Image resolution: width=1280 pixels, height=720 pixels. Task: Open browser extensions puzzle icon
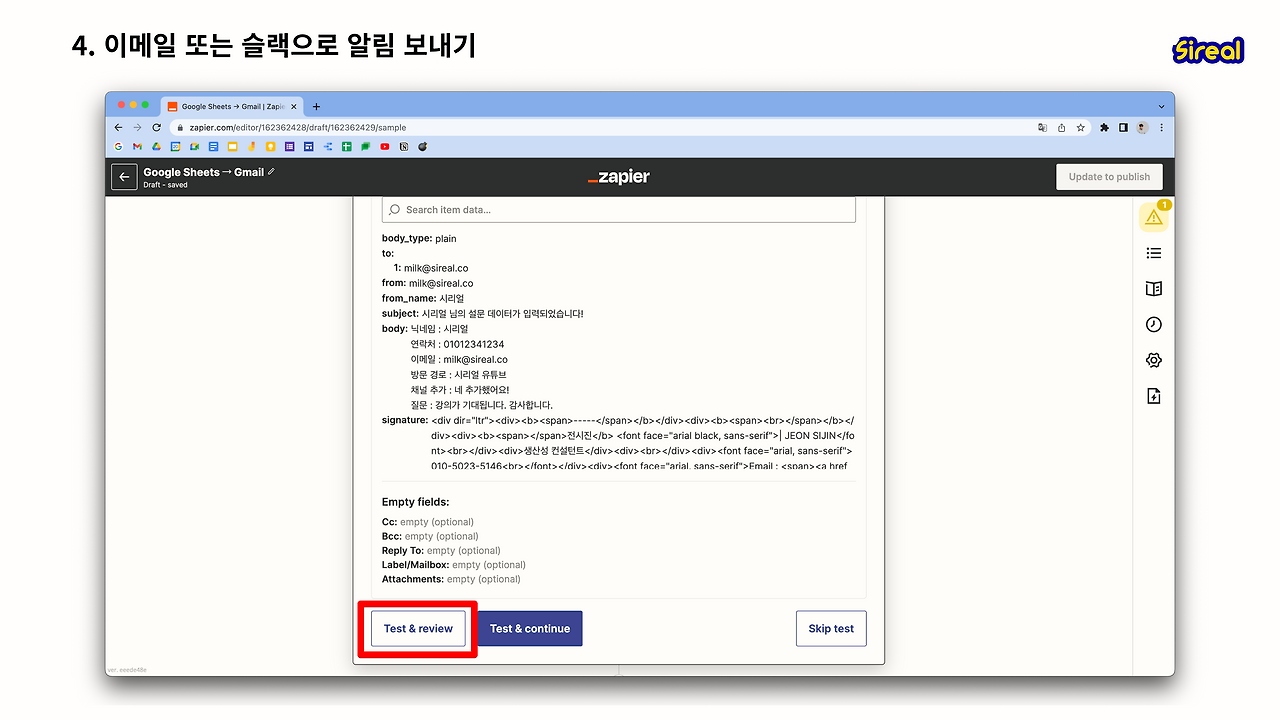click(x=1105, y=128)
